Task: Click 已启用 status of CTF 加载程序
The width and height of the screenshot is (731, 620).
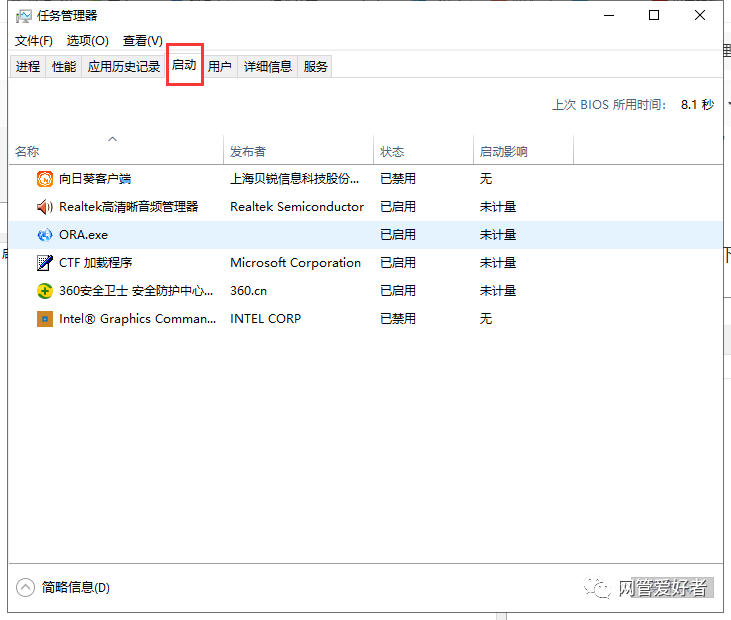Action: click(398, 263)
